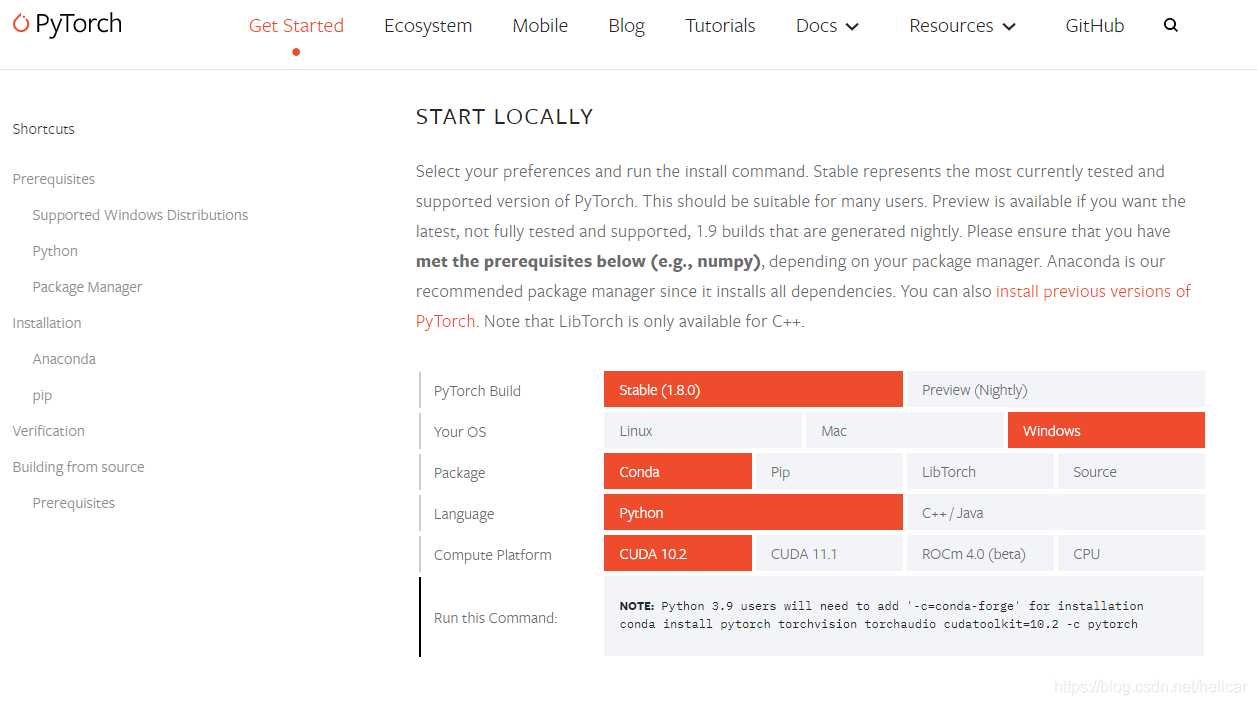Viewport: 1257px width, 705px height.
Task: Jump to Building from source section
Action: pos(78,467)
